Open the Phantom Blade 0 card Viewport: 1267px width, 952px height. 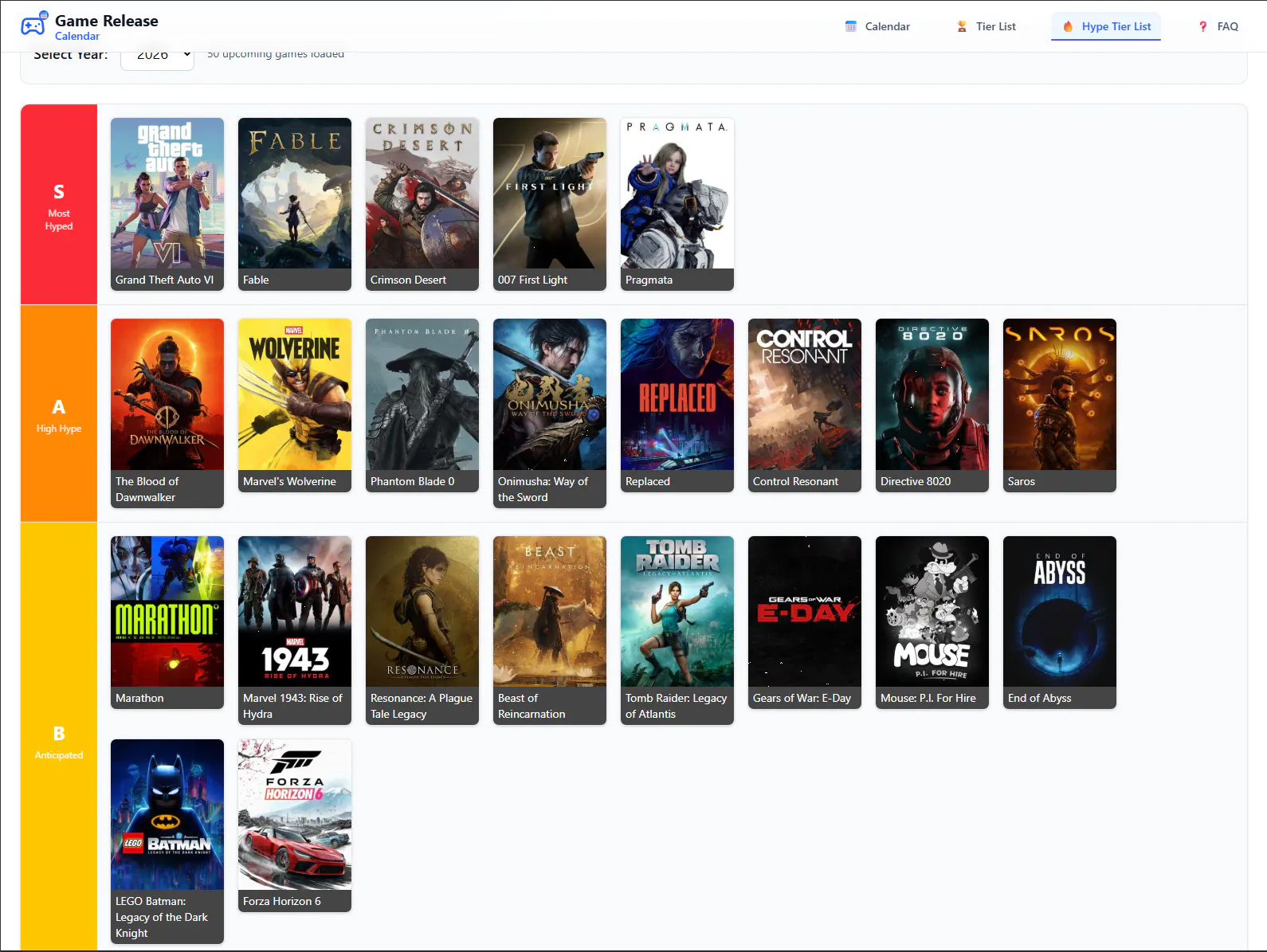tap(422, 405)
